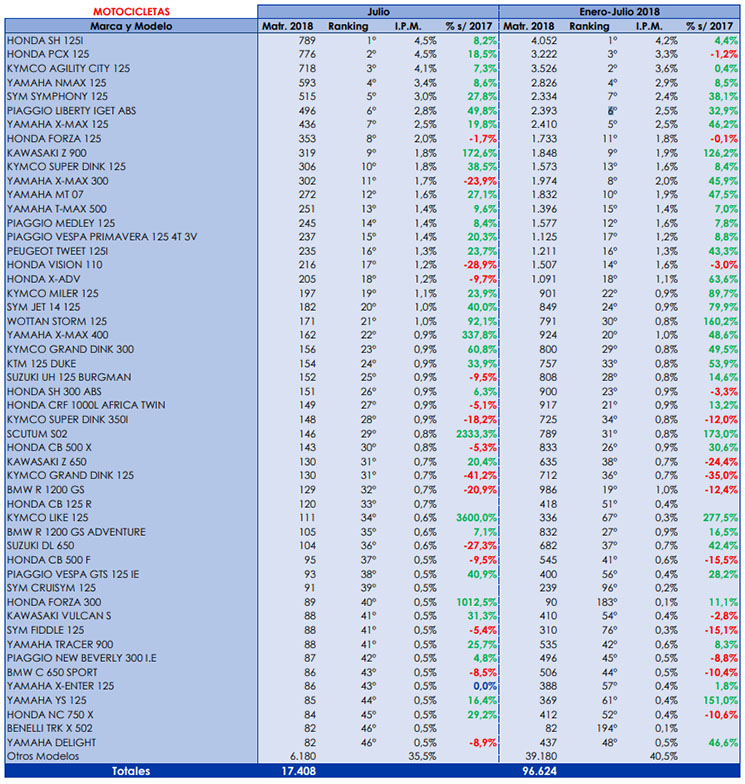Select the HONDA CB 125 R cell

click(49, 504)
